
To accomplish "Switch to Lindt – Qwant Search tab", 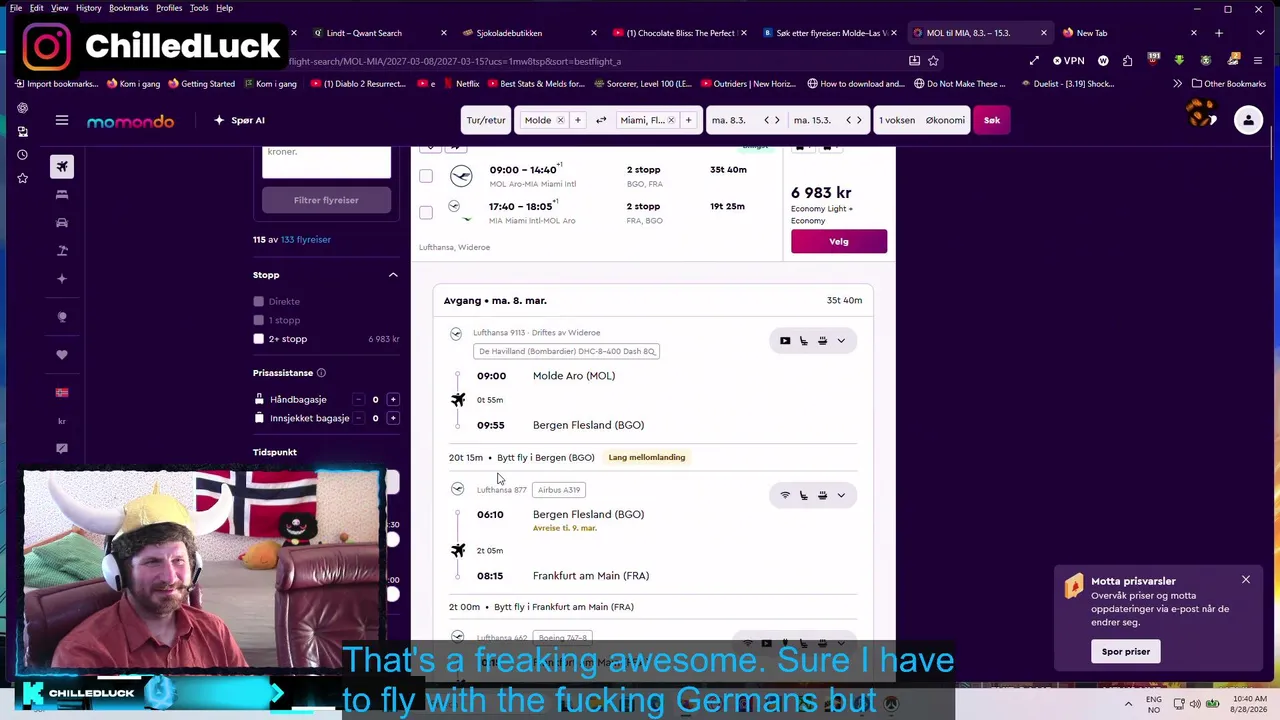I will pos(380,33).
